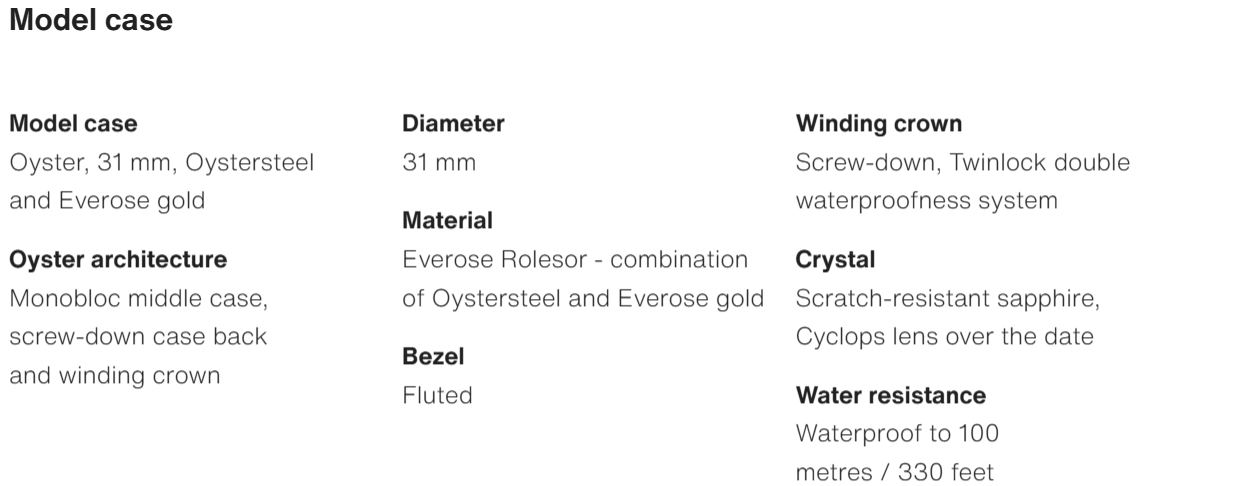Select the Oyster architecture label
The image size is (1245, 486).
[x=118, y=260]
